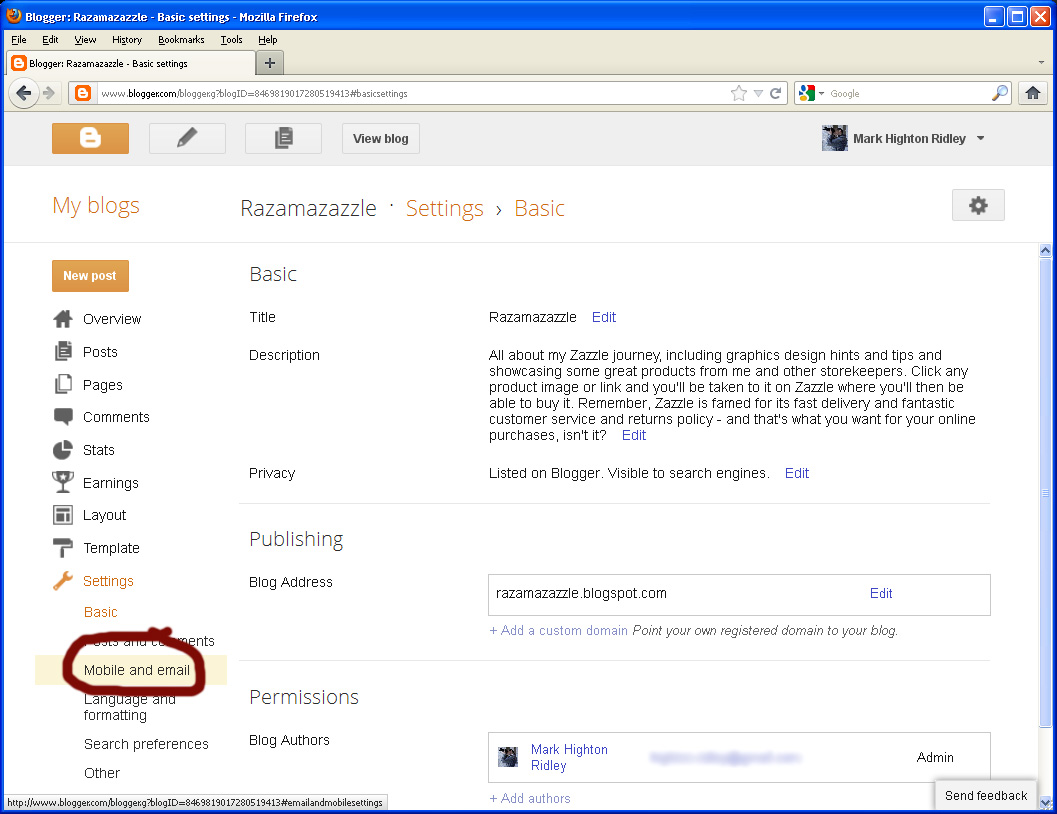This screenshot has width=1057, height=814.
Task: Open the pencil compose post button
Action: click(x=187, y=138)
